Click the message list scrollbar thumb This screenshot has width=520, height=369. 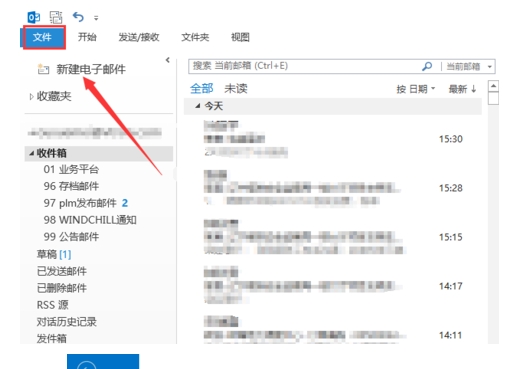493,98
